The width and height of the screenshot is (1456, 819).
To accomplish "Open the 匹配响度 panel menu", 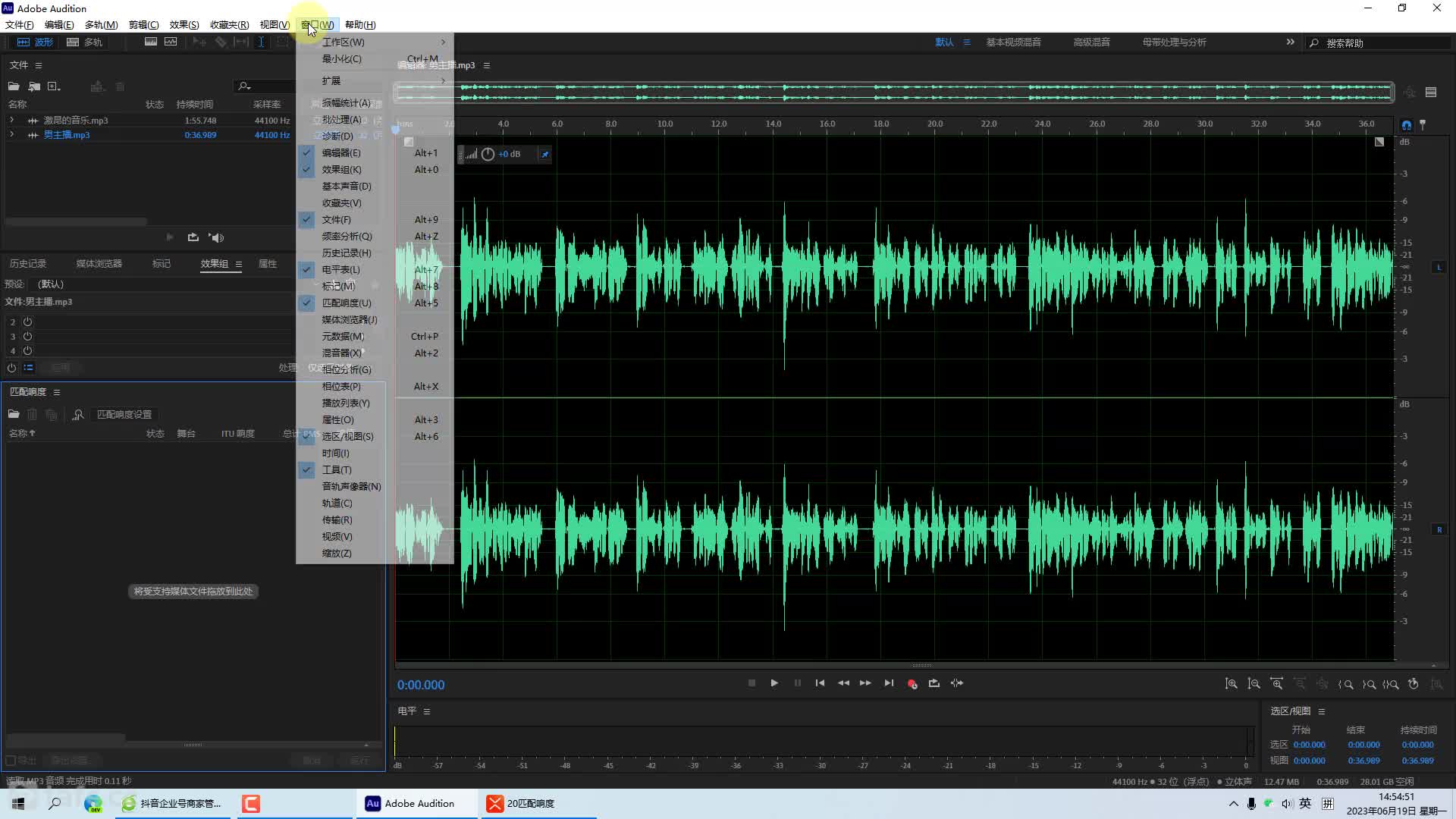I will point(57,392).
